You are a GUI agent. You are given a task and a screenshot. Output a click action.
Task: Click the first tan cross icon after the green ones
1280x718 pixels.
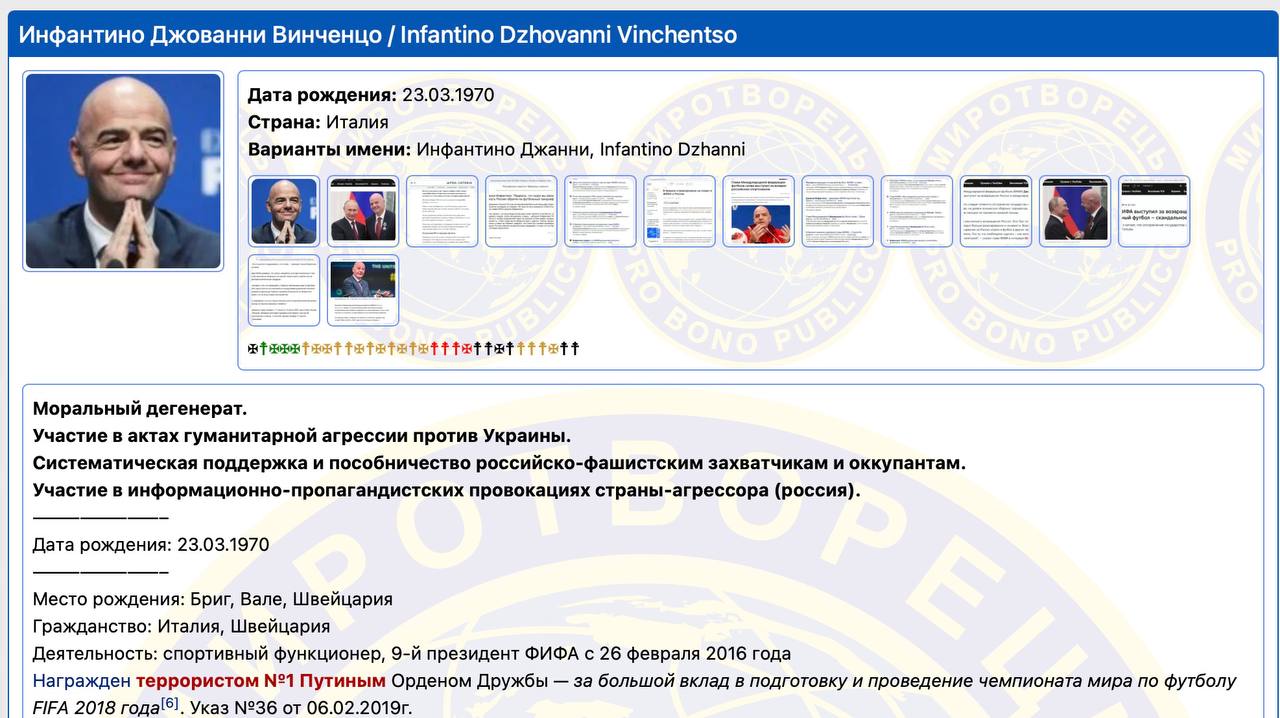coord(306,349)
